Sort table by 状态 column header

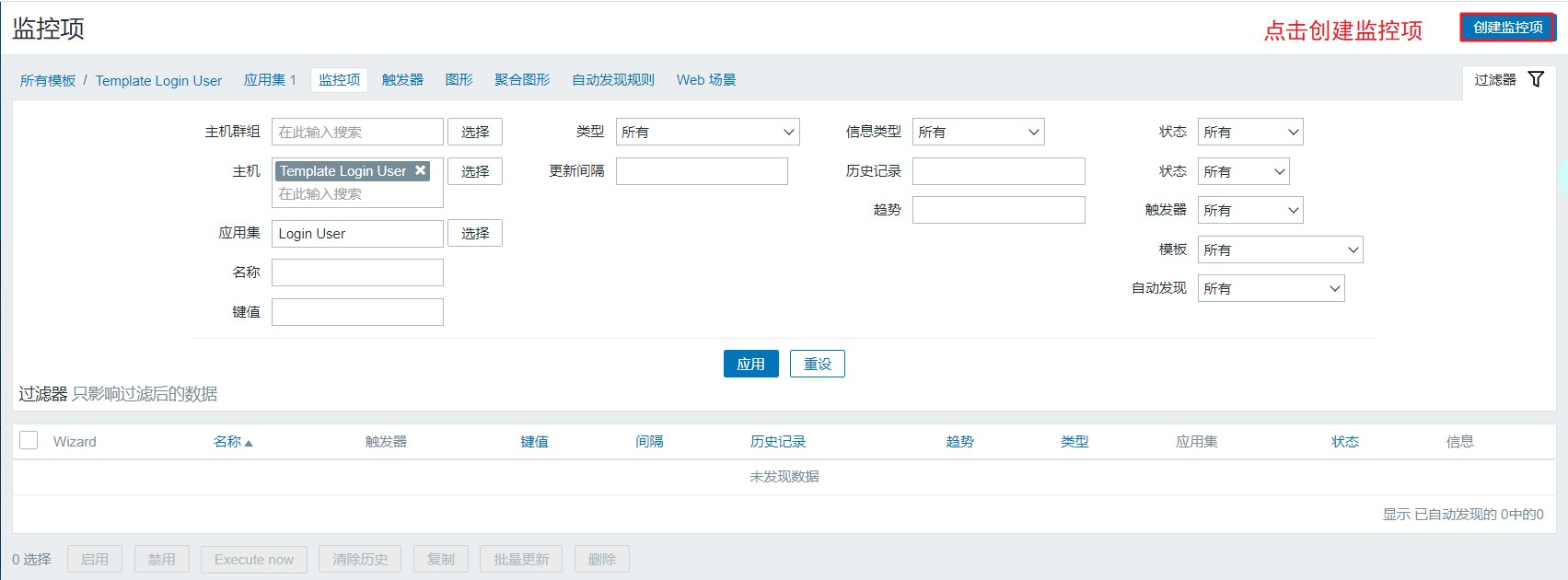[x=1345, y=441]
